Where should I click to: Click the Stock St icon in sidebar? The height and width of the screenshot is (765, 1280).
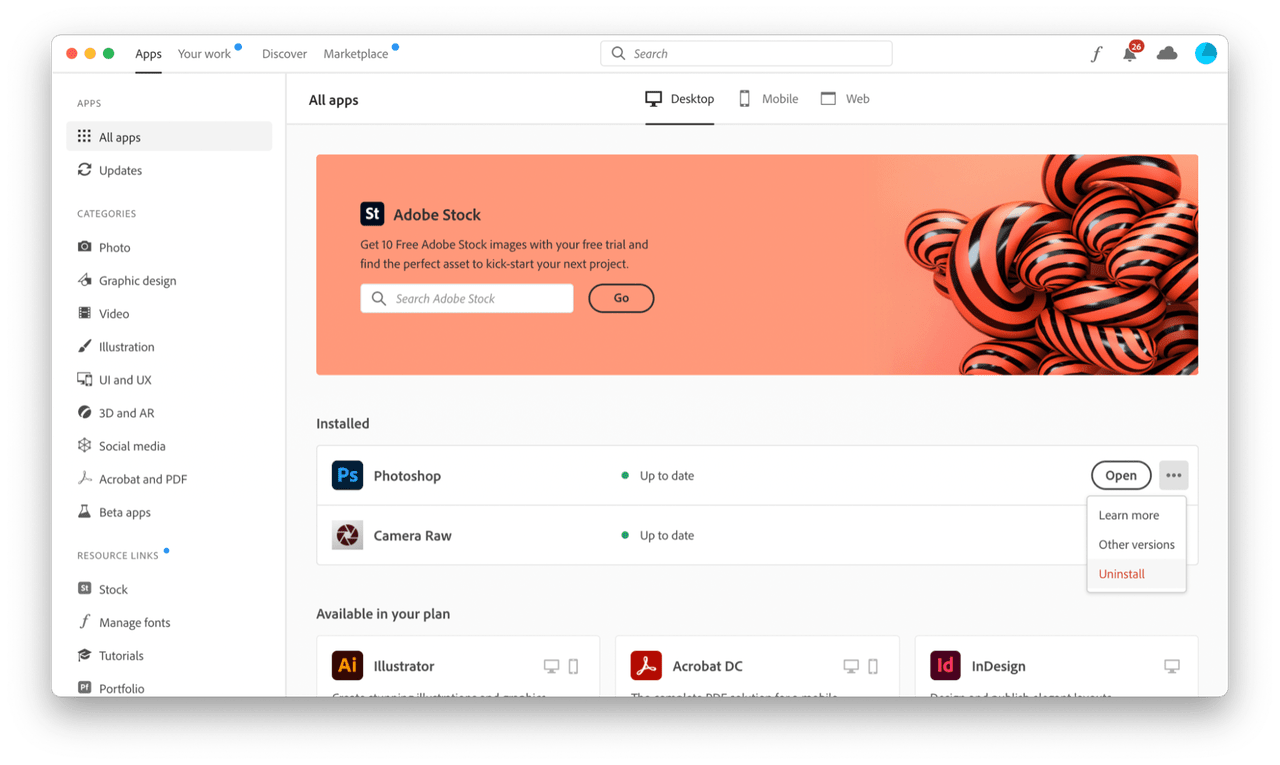[84, 589]
